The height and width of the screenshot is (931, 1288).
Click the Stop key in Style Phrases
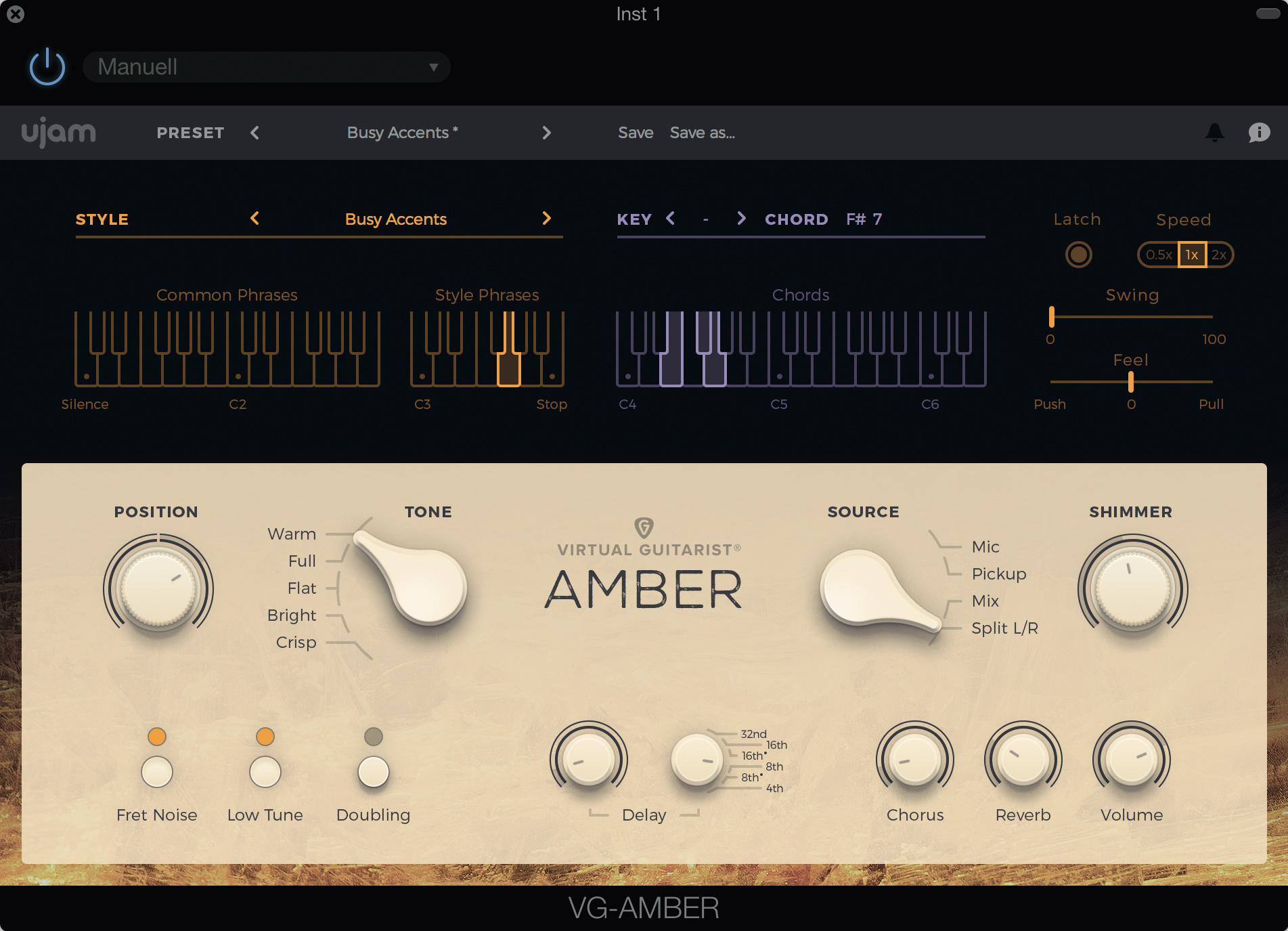(552, 369)
